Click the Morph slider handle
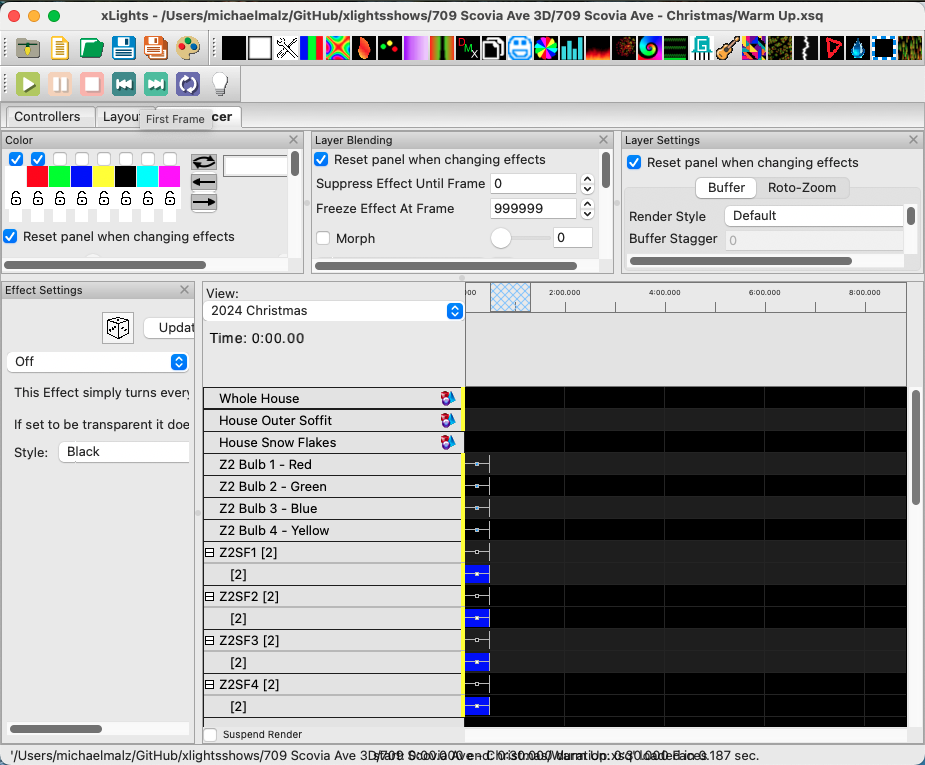 tap(501, 238)
